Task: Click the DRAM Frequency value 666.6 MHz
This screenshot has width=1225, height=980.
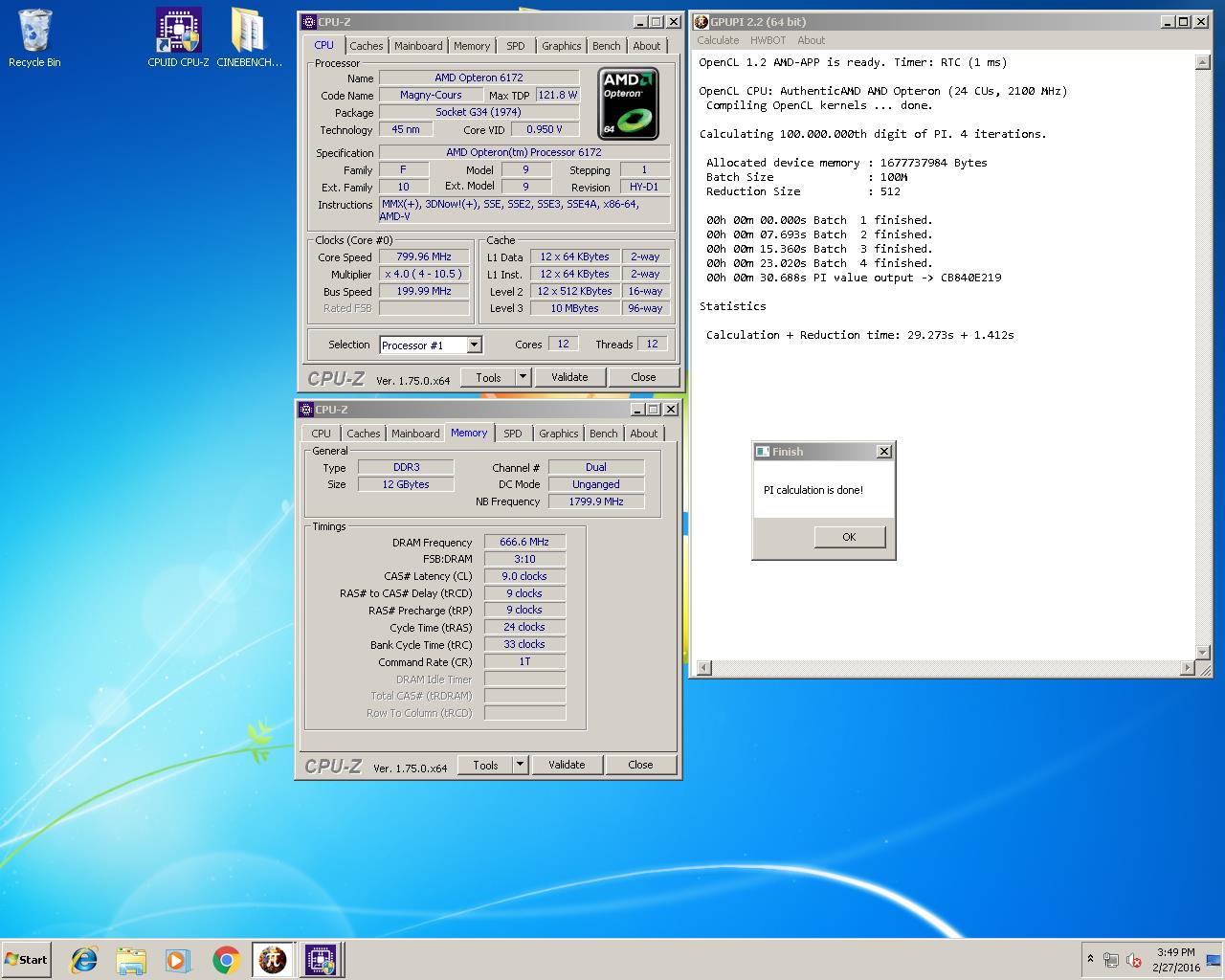Action: click(x=524, y=542)
